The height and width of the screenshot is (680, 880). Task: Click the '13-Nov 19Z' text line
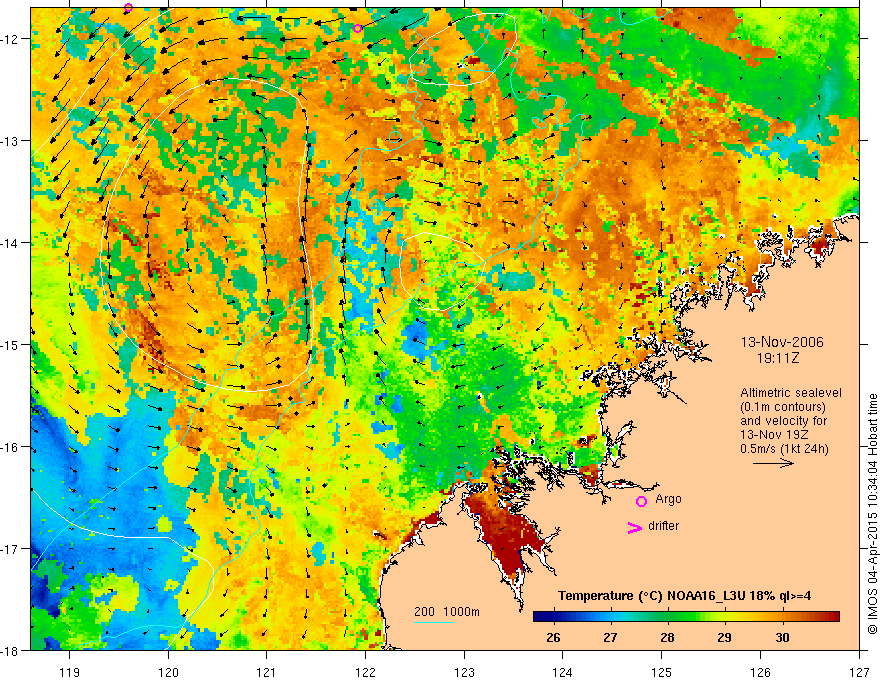[776, 435]
